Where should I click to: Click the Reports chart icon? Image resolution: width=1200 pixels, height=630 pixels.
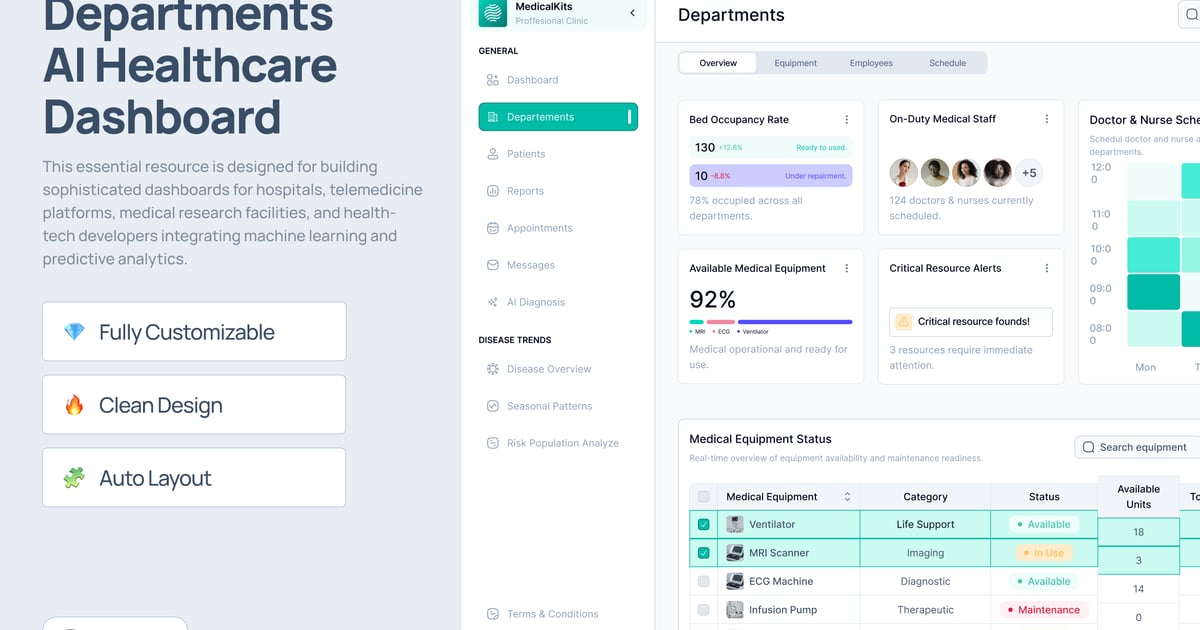click(492, 191)
